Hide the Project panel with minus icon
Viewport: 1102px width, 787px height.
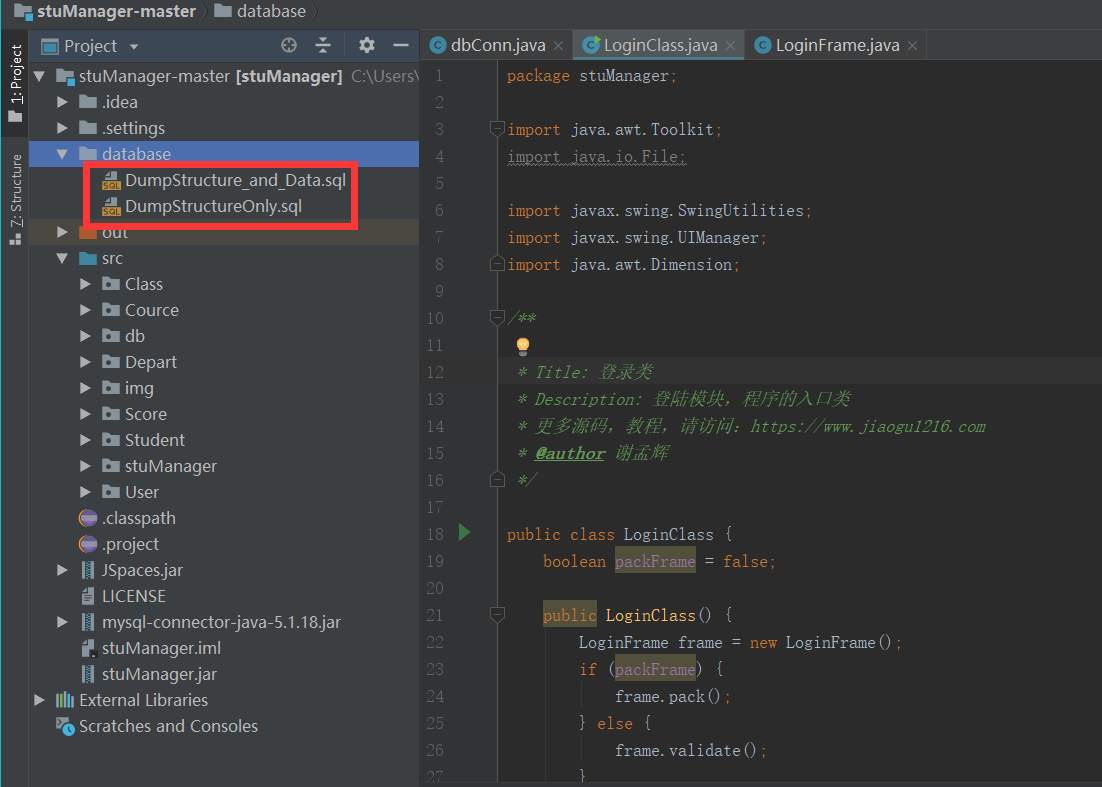point(401,46)
